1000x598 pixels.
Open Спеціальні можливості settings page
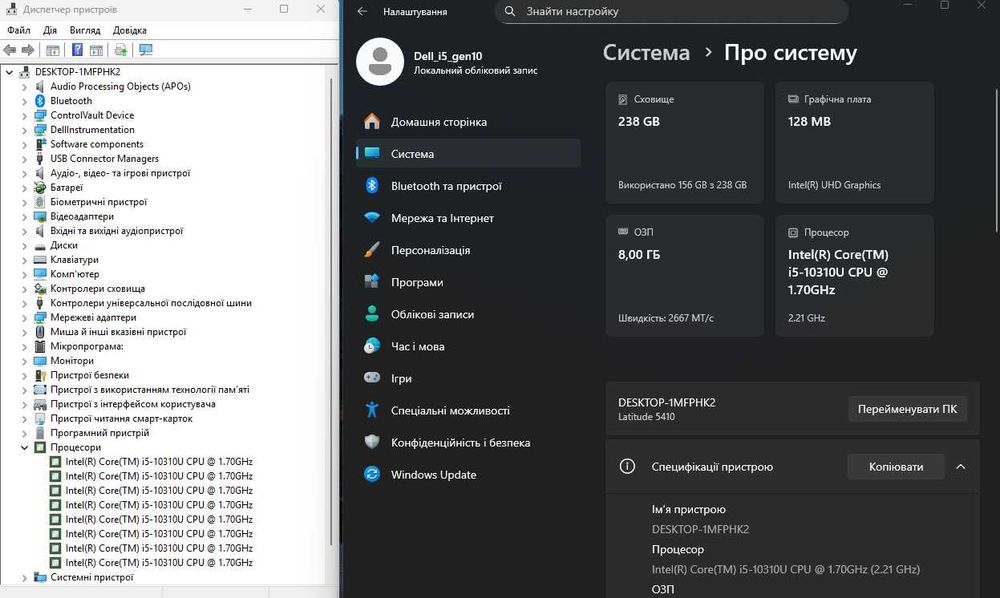468,411
